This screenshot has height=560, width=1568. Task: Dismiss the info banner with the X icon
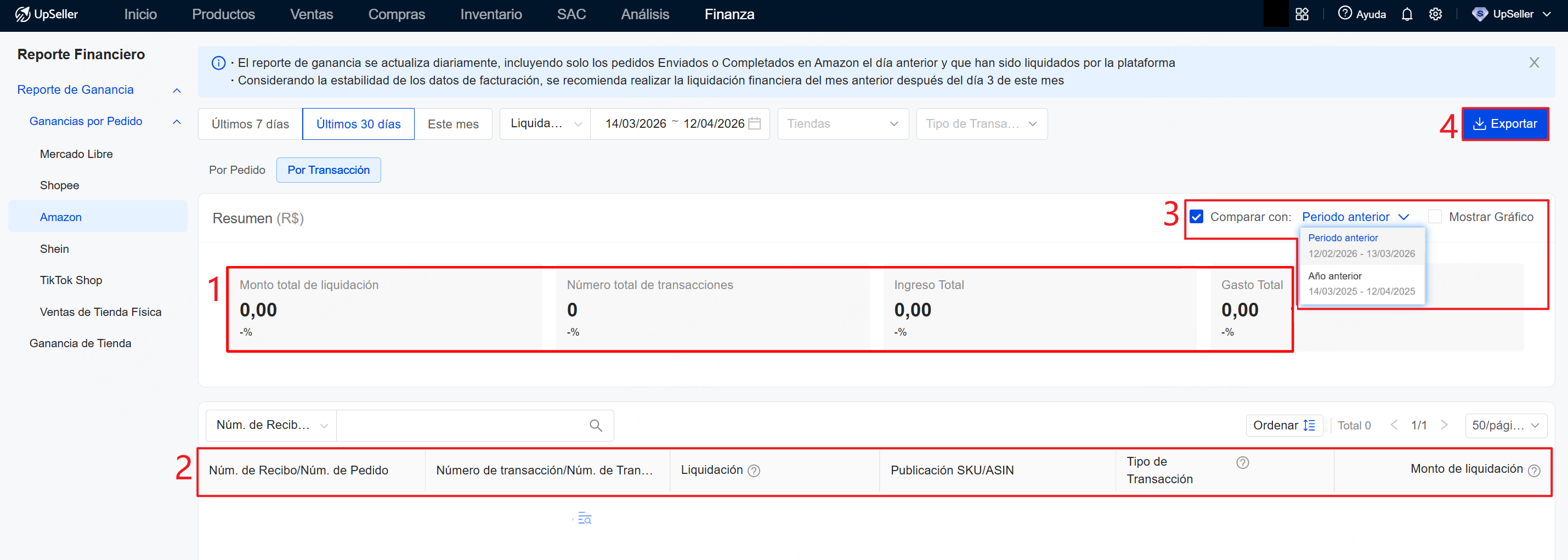1534,62
